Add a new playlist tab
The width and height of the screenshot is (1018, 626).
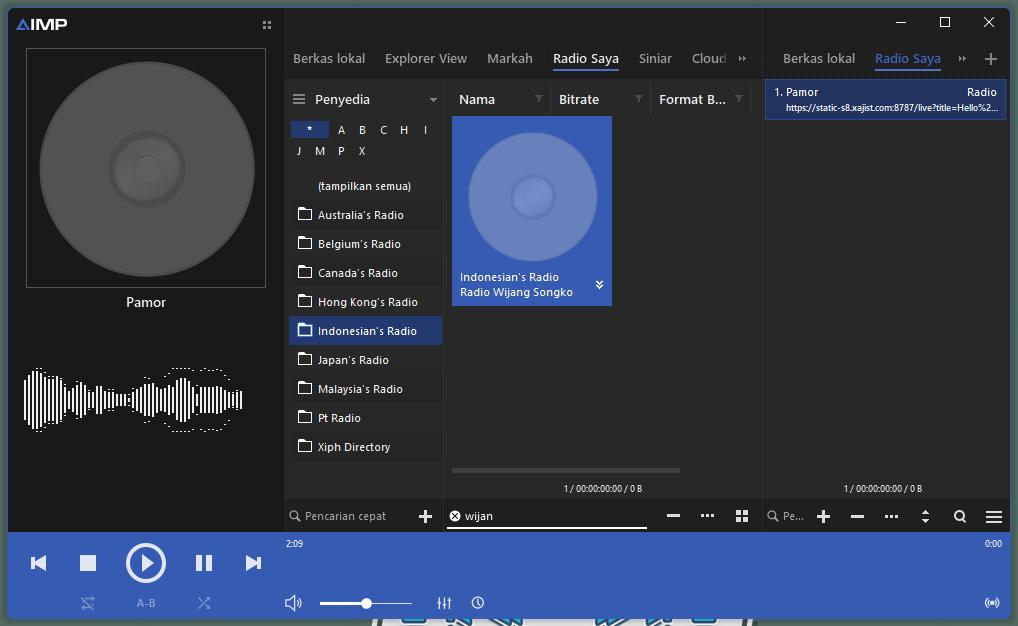coord(991,59)
